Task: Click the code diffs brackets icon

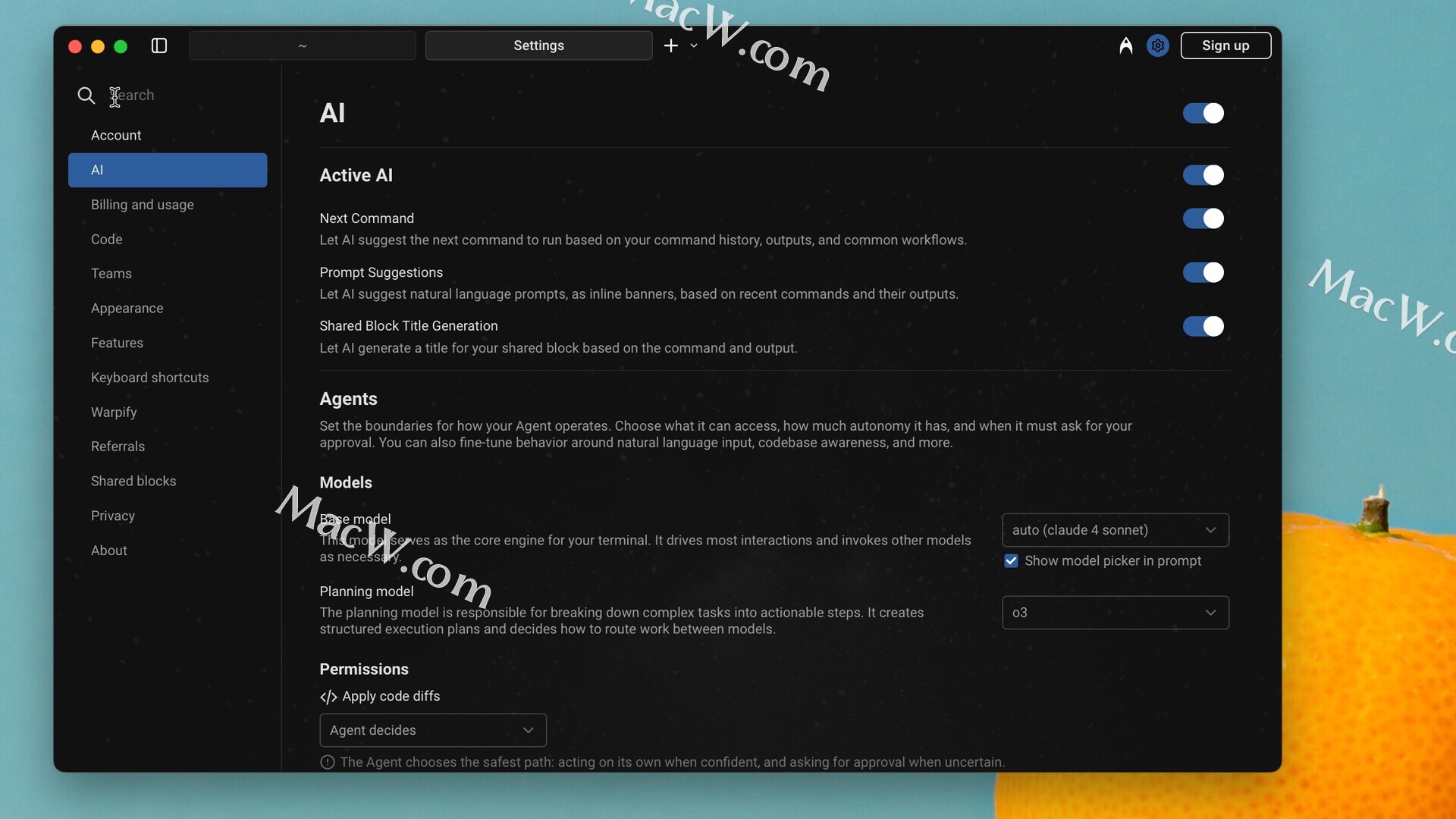Action: (328, 697)
